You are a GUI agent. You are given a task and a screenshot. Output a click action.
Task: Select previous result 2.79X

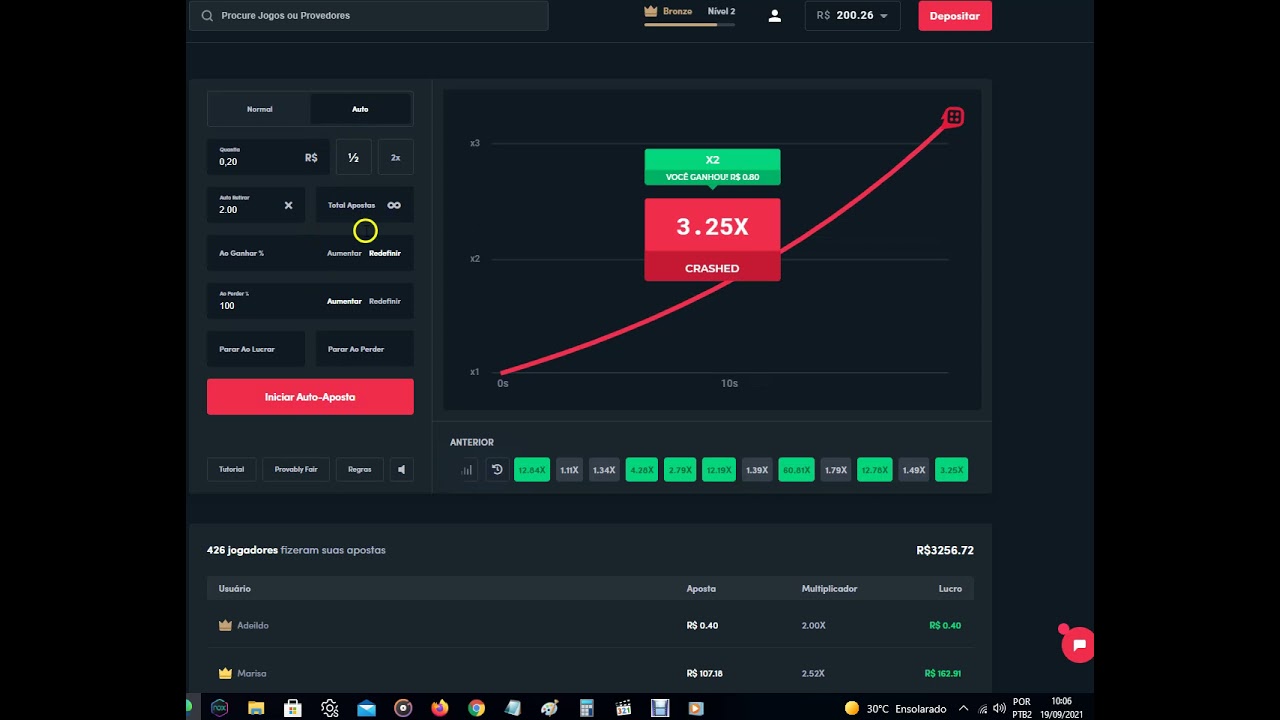(x=680, y=469)
